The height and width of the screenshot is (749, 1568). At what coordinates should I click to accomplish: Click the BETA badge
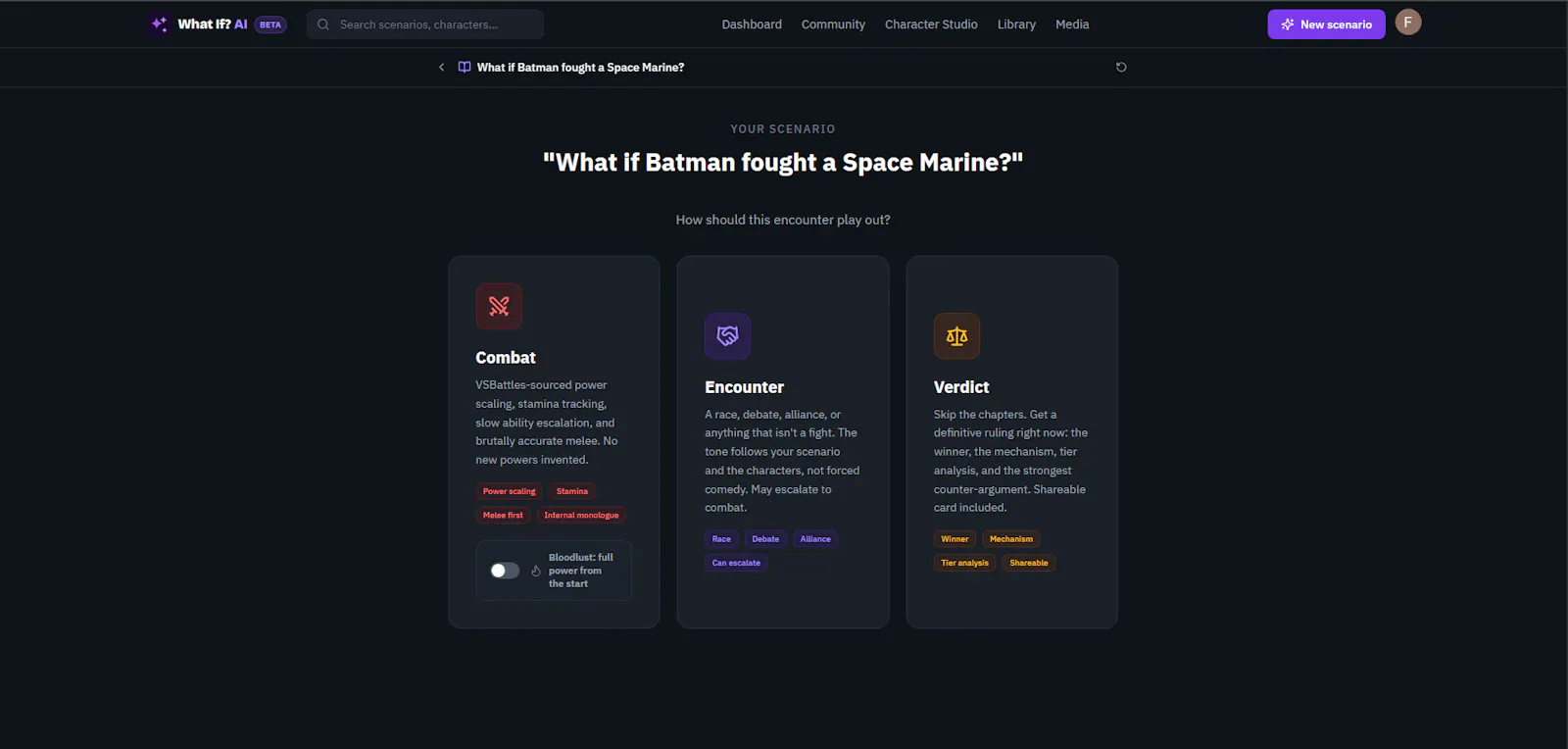(x=270, y=25)
